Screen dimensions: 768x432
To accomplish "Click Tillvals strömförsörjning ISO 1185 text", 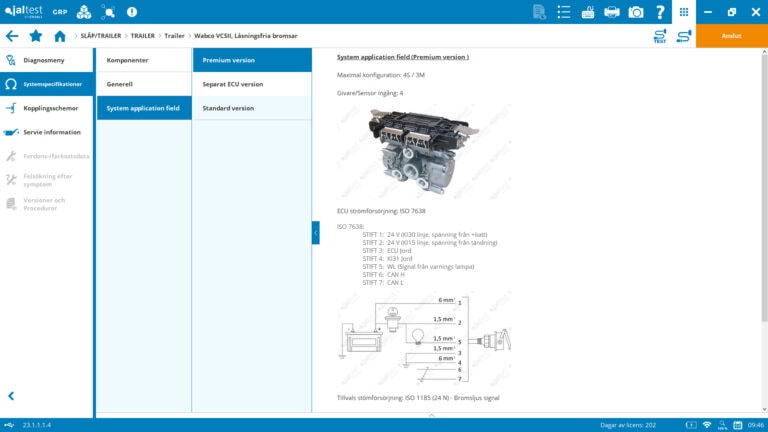I will pos(418,398).
